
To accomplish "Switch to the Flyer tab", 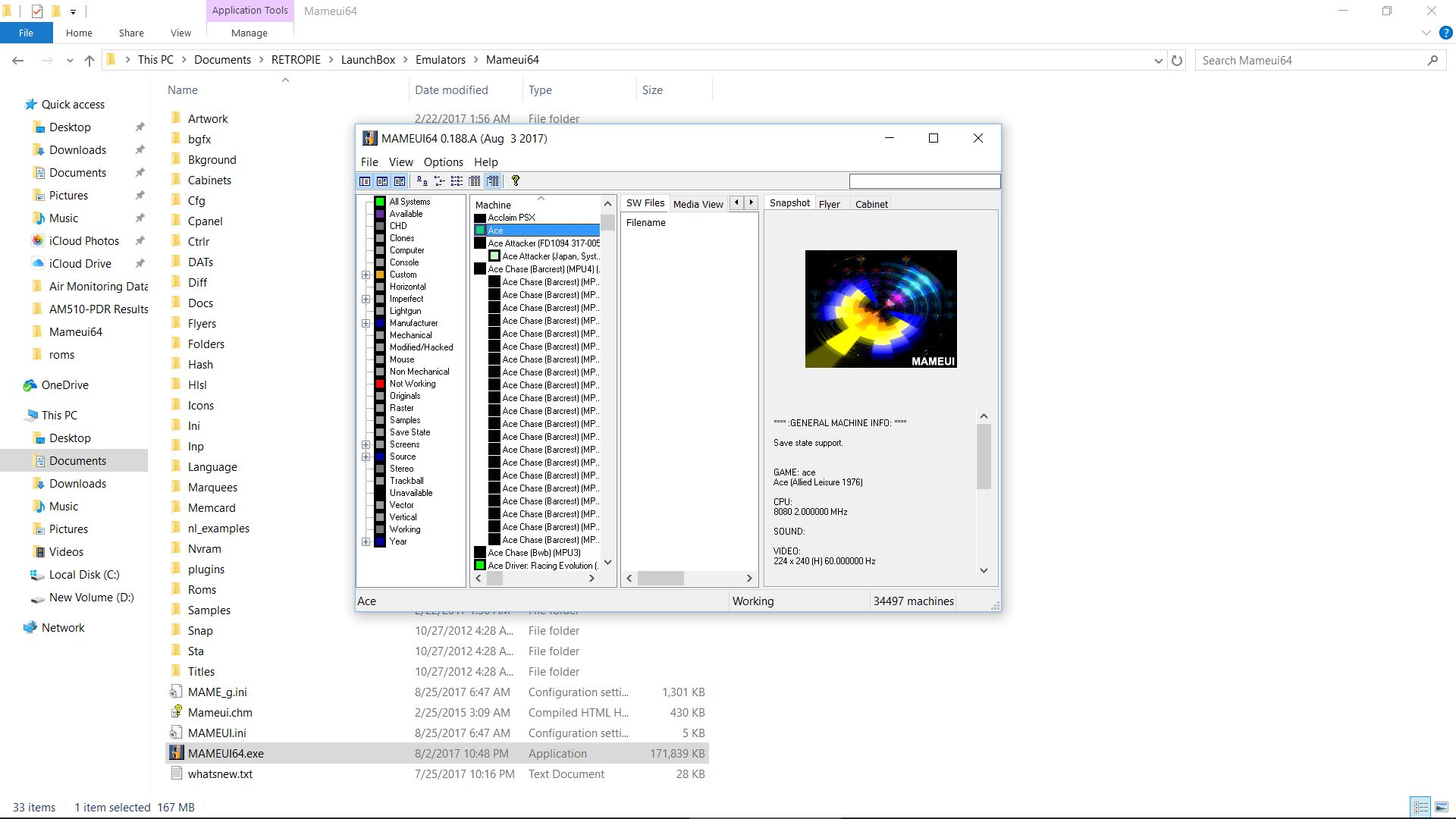I will (x=830, y=204).
